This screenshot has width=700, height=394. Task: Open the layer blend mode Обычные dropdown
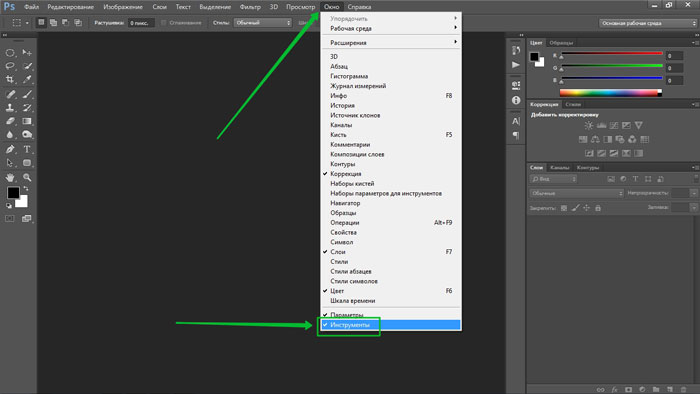pos(576,193)
